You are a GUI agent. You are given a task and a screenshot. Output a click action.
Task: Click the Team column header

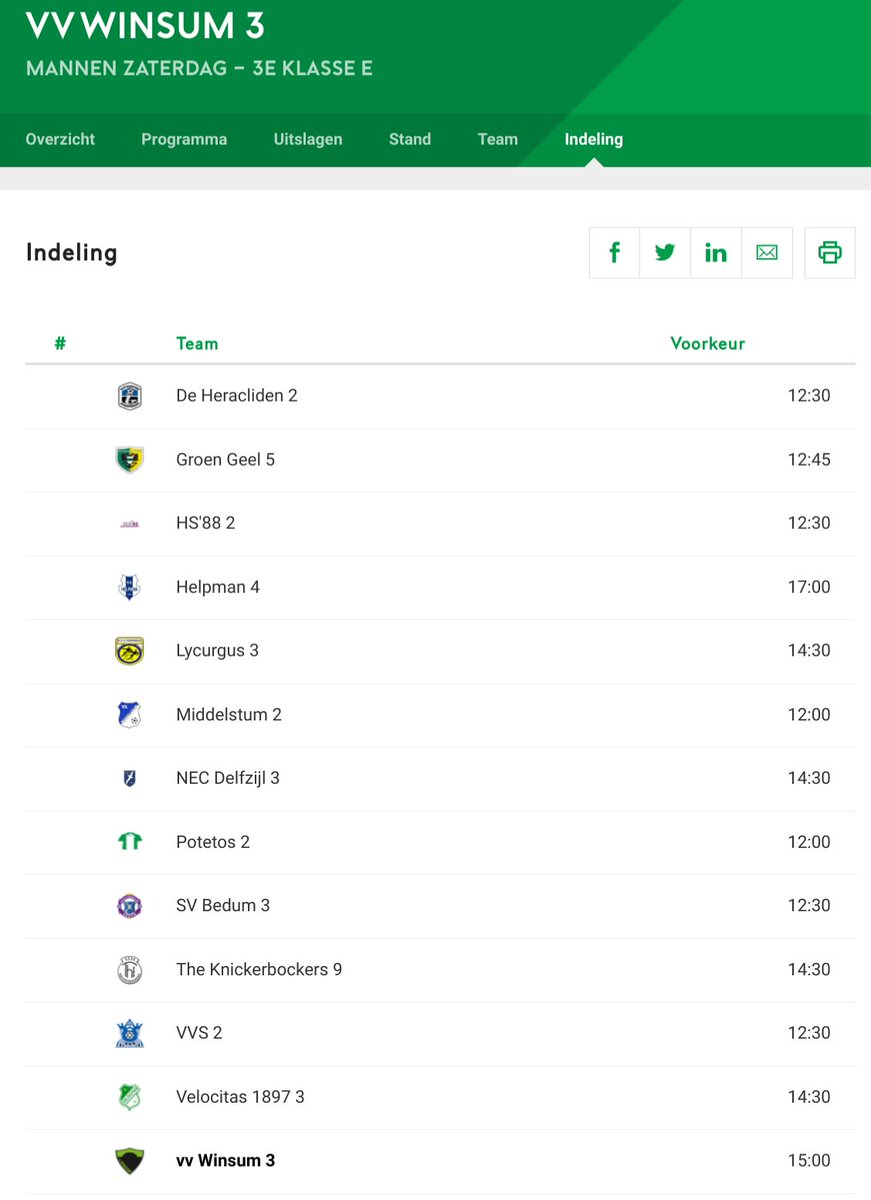pyautogui.click(x=197, y=344)
